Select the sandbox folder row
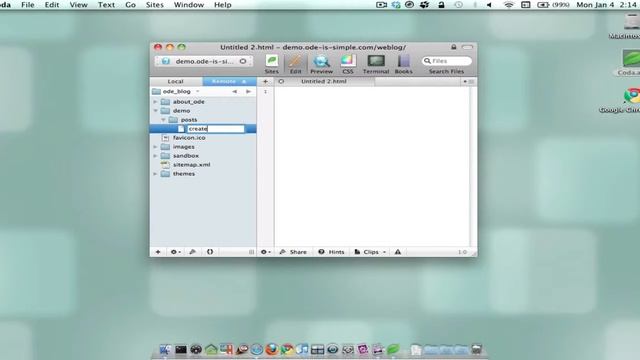The image size is (640, 360). (x=203, y=156)
